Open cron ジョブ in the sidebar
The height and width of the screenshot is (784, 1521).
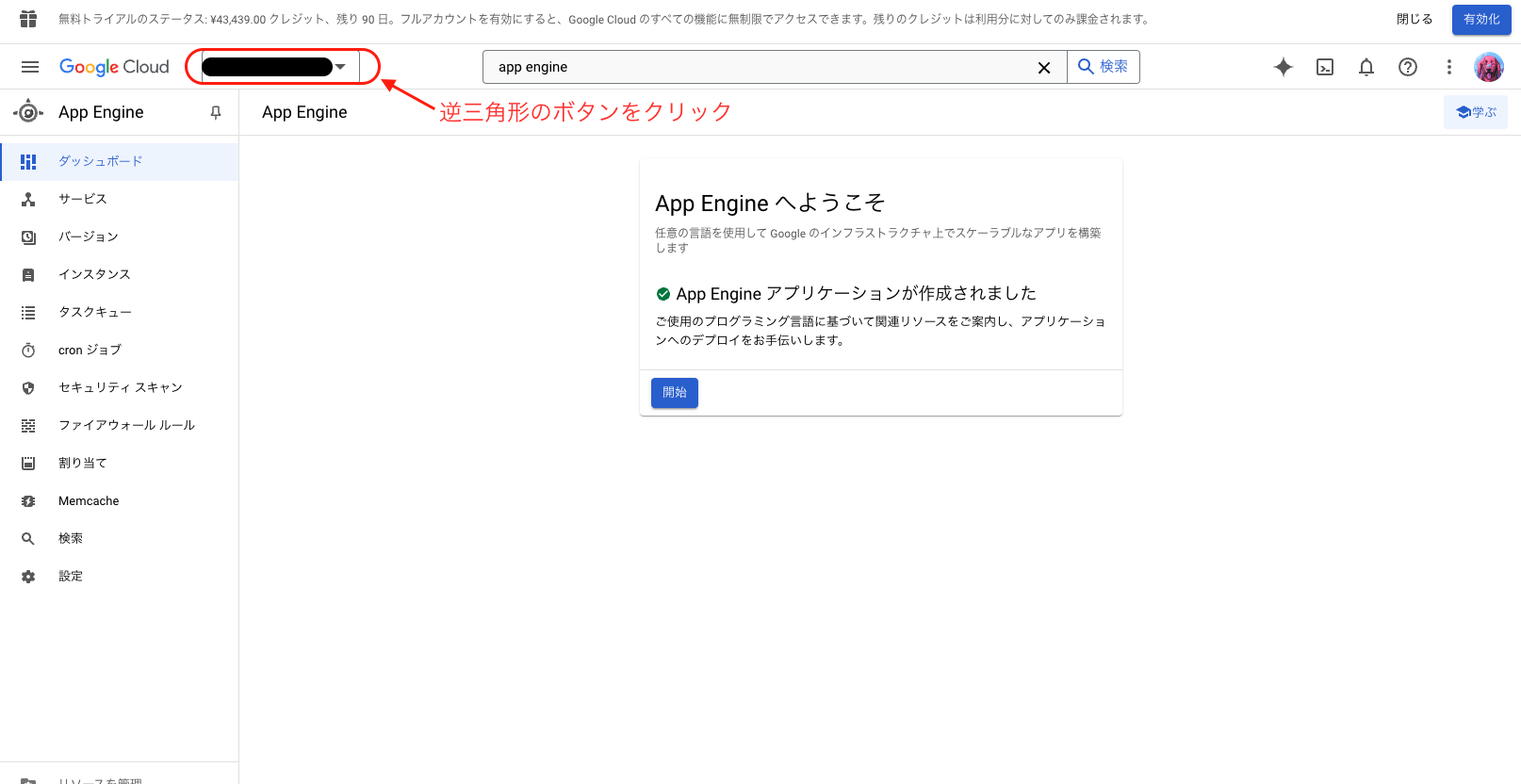pos(120,350)
